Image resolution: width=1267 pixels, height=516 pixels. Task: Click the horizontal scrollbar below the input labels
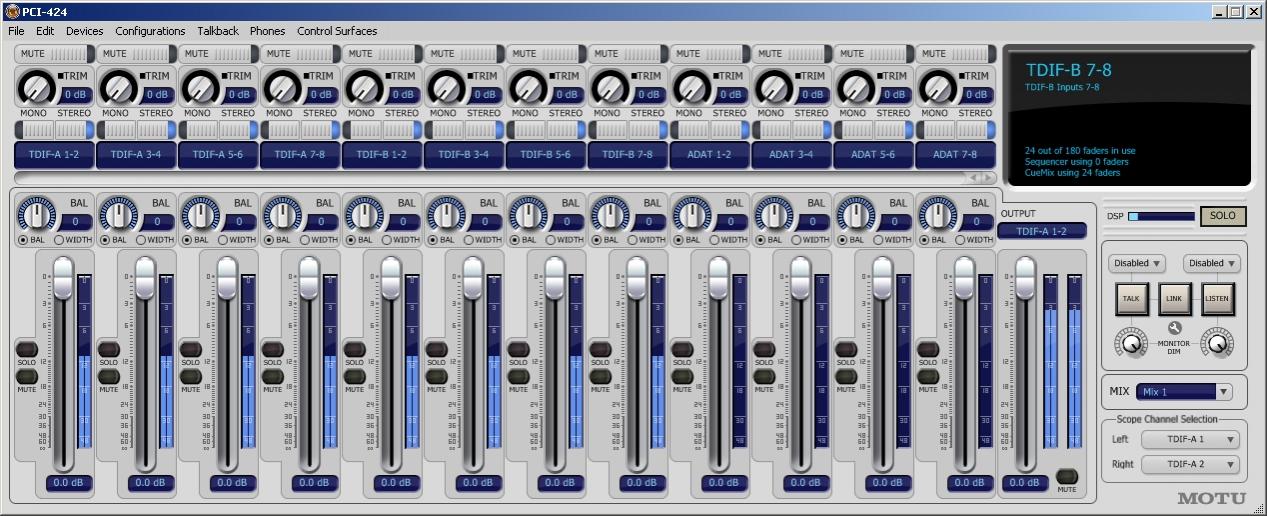tap(504, 177)
